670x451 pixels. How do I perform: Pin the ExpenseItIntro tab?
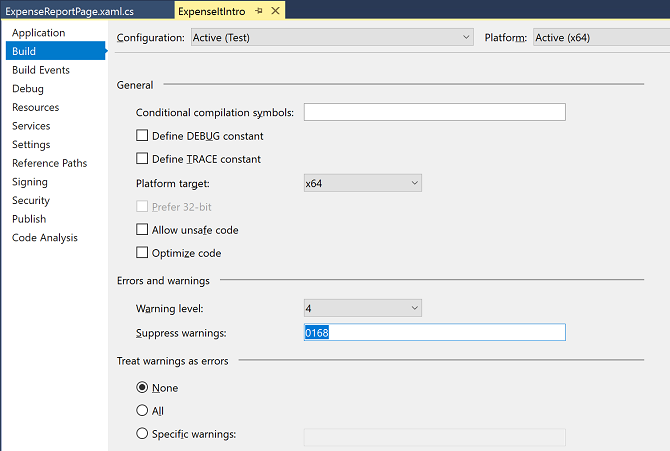coord(259,11)
